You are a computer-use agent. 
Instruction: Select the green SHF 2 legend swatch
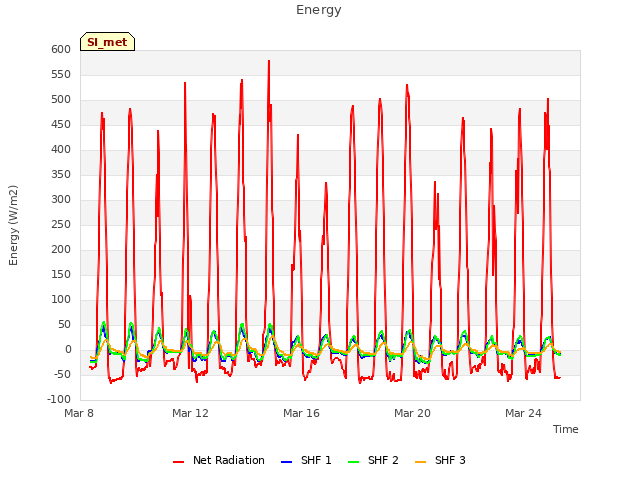pyautogui.click(x=353, y=462)
